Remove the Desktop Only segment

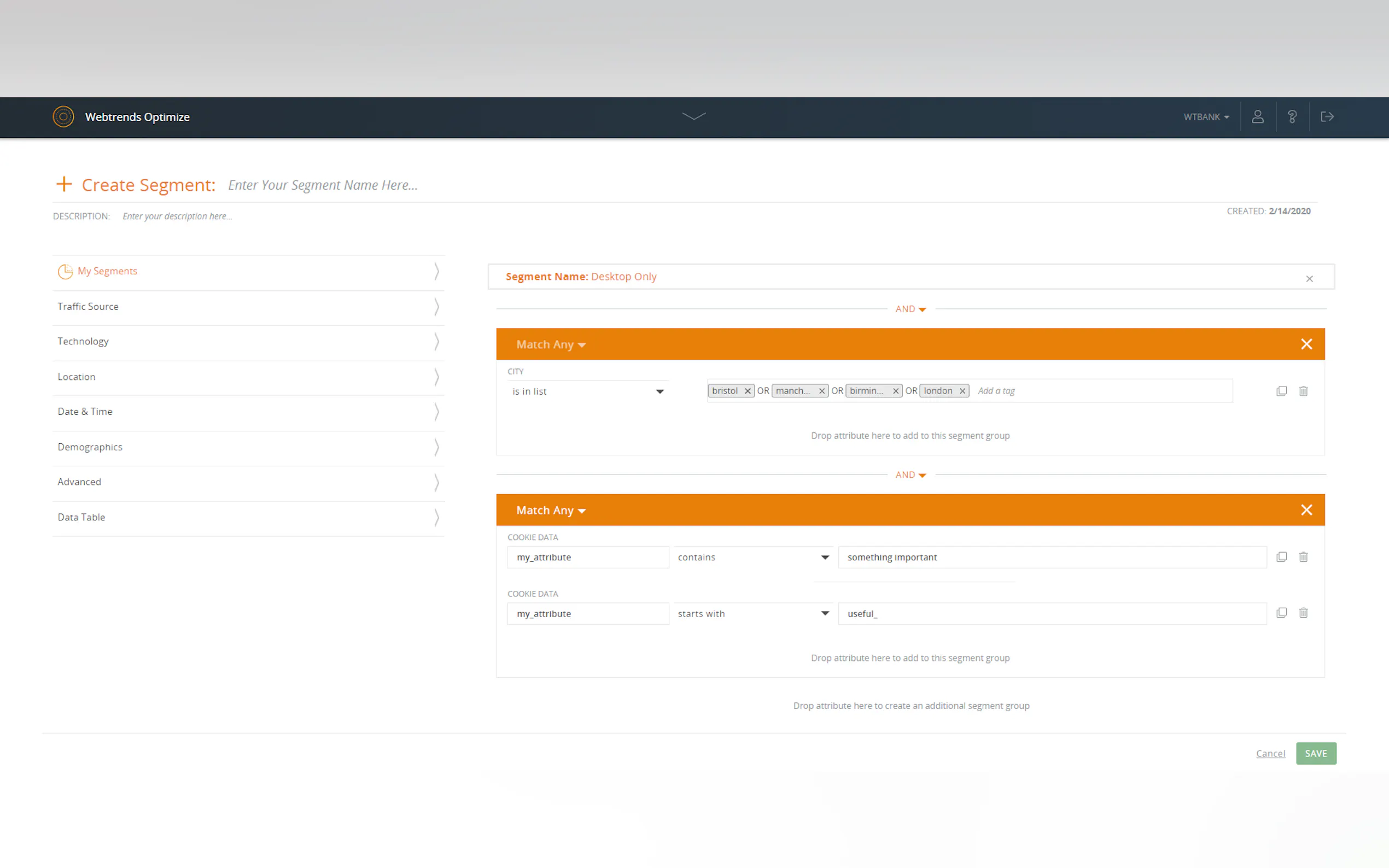coord(1309,278)
